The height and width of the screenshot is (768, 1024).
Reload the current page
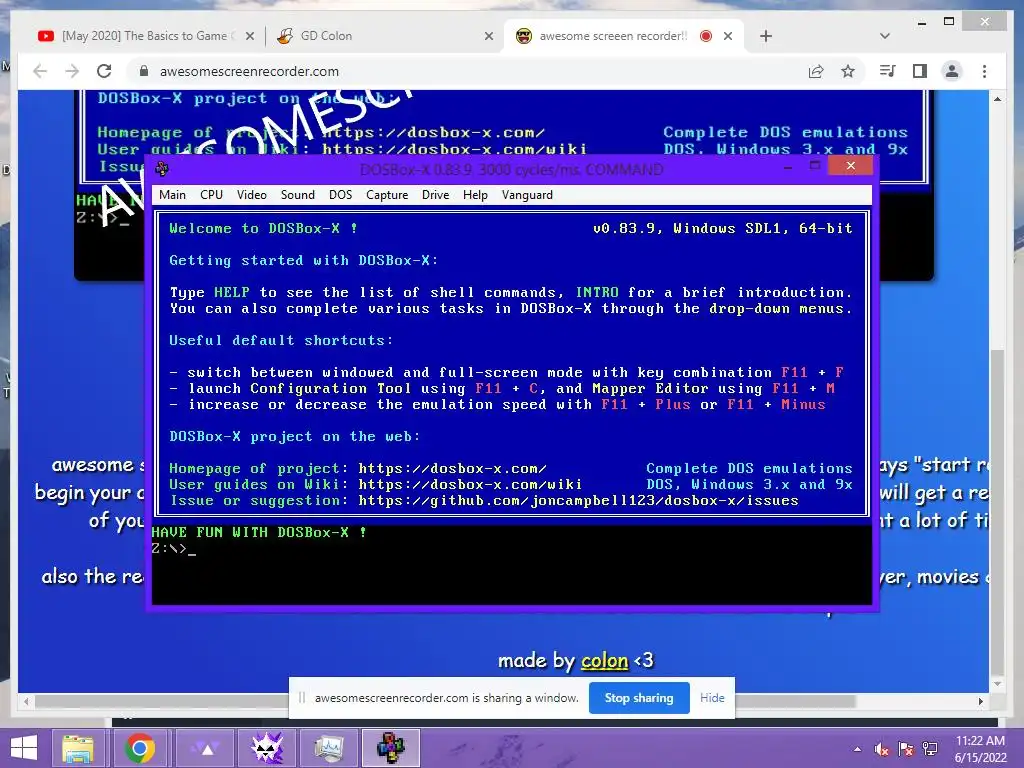pos(104,71)
